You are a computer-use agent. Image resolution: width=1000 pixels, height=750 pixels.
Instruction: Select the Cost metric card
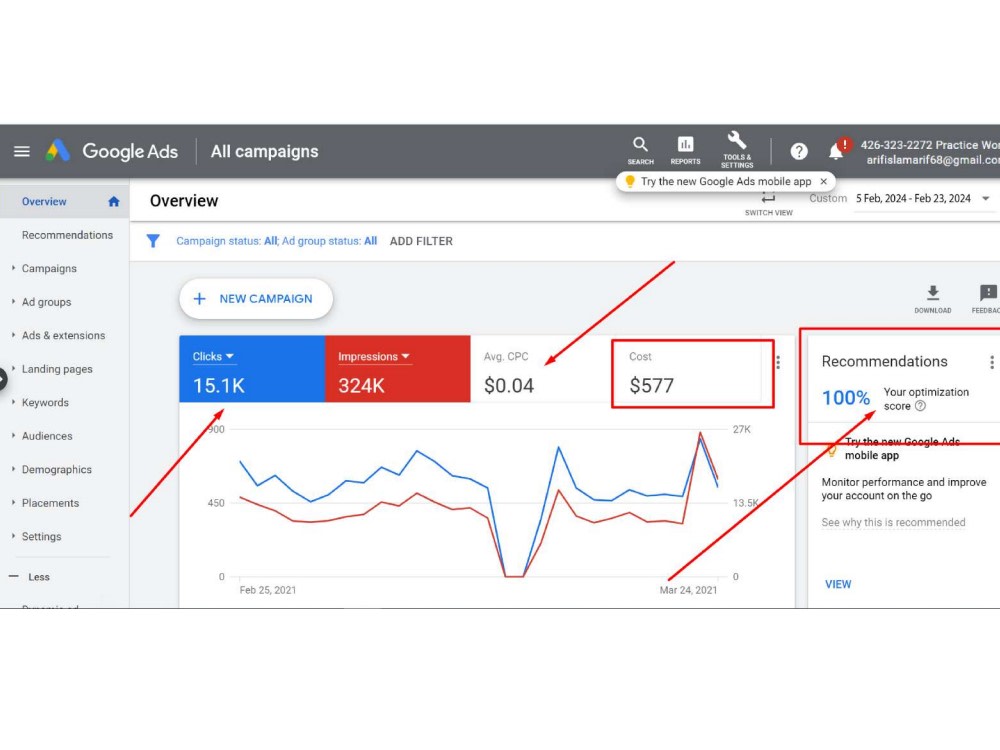click(692, 374)
